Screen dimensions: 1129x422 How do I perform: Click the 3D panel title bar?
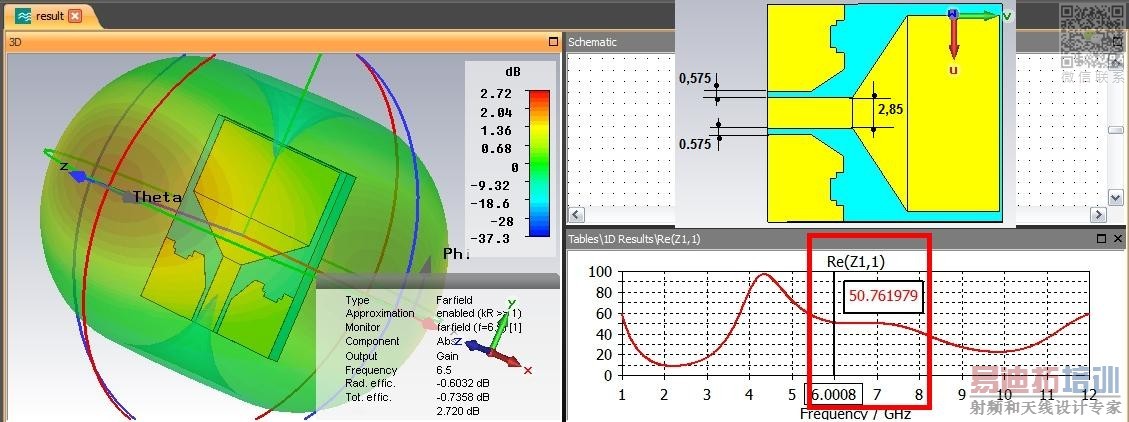tap(282, 42)
